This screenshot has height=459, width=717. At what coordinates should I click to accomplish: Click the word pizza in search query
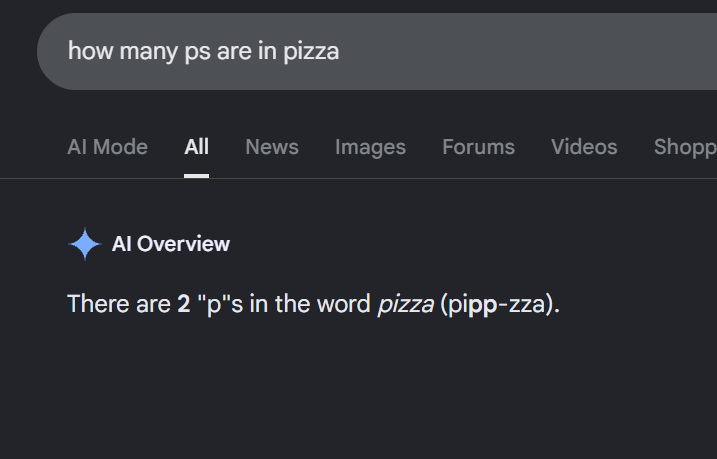[311, 51]
